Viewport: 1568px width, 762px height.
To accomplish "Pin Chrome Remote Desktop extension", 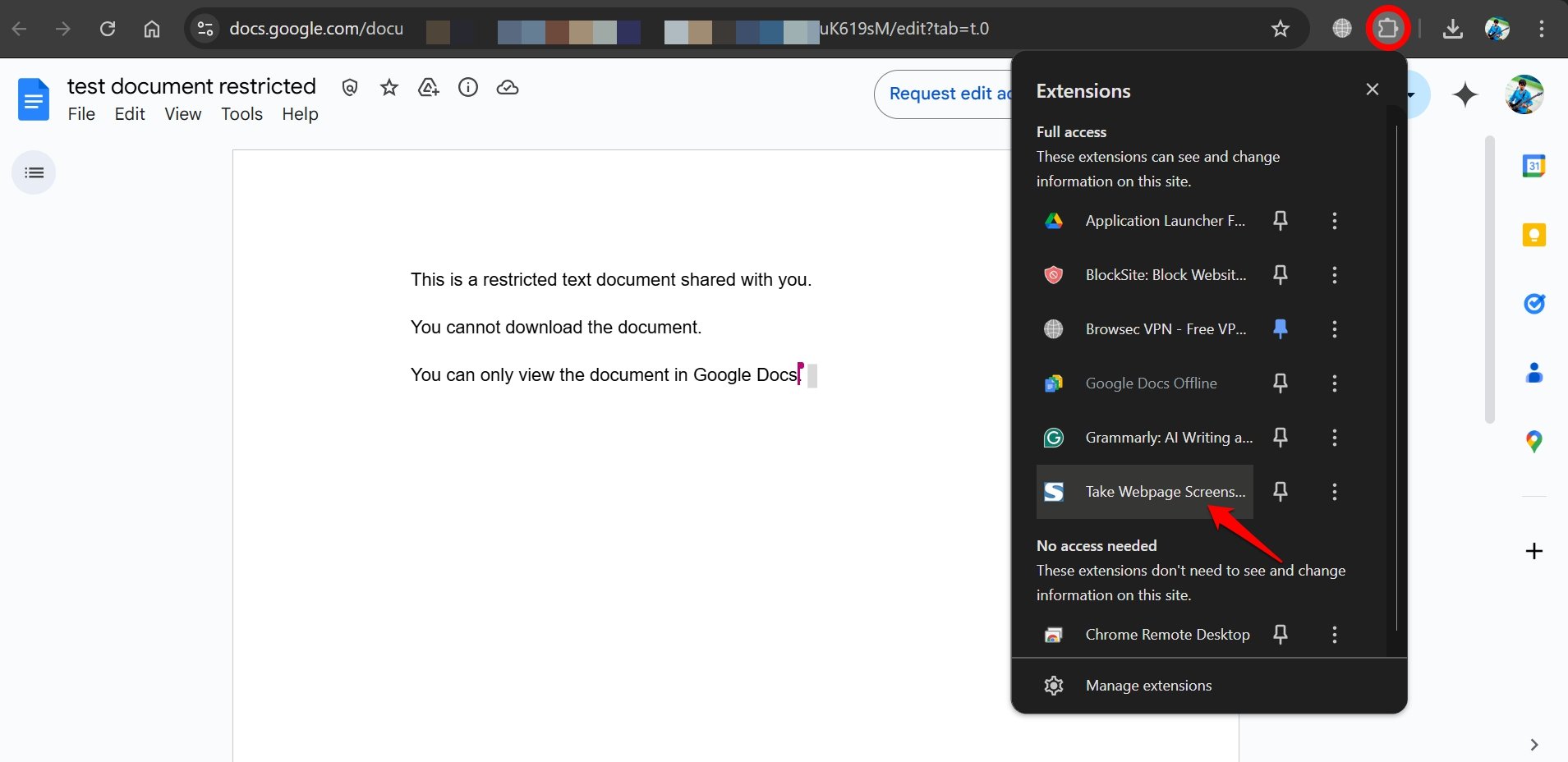I will (1280, 634).
